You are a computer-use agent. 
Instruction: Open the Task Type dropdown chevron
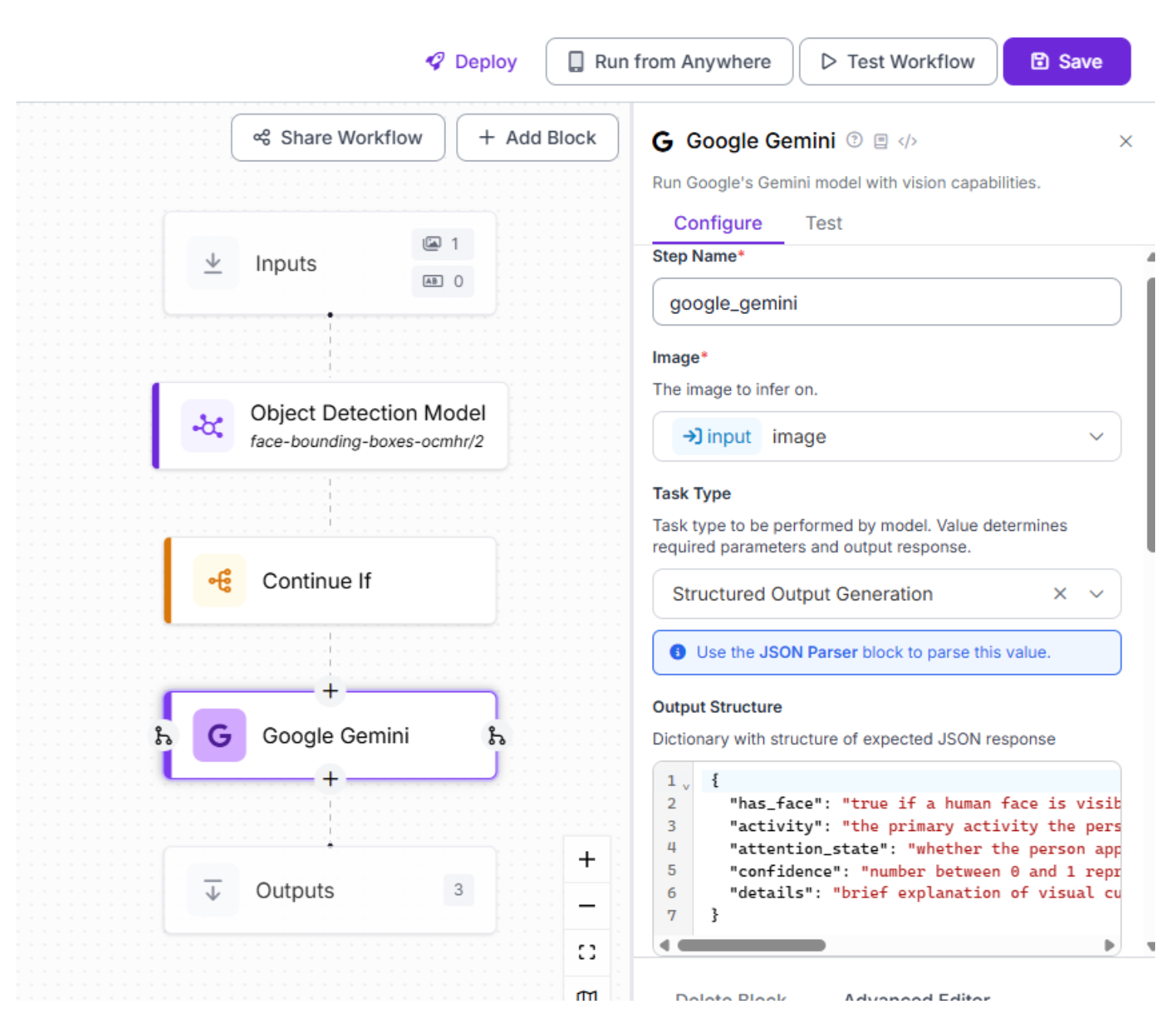(x=1096, y=594)
